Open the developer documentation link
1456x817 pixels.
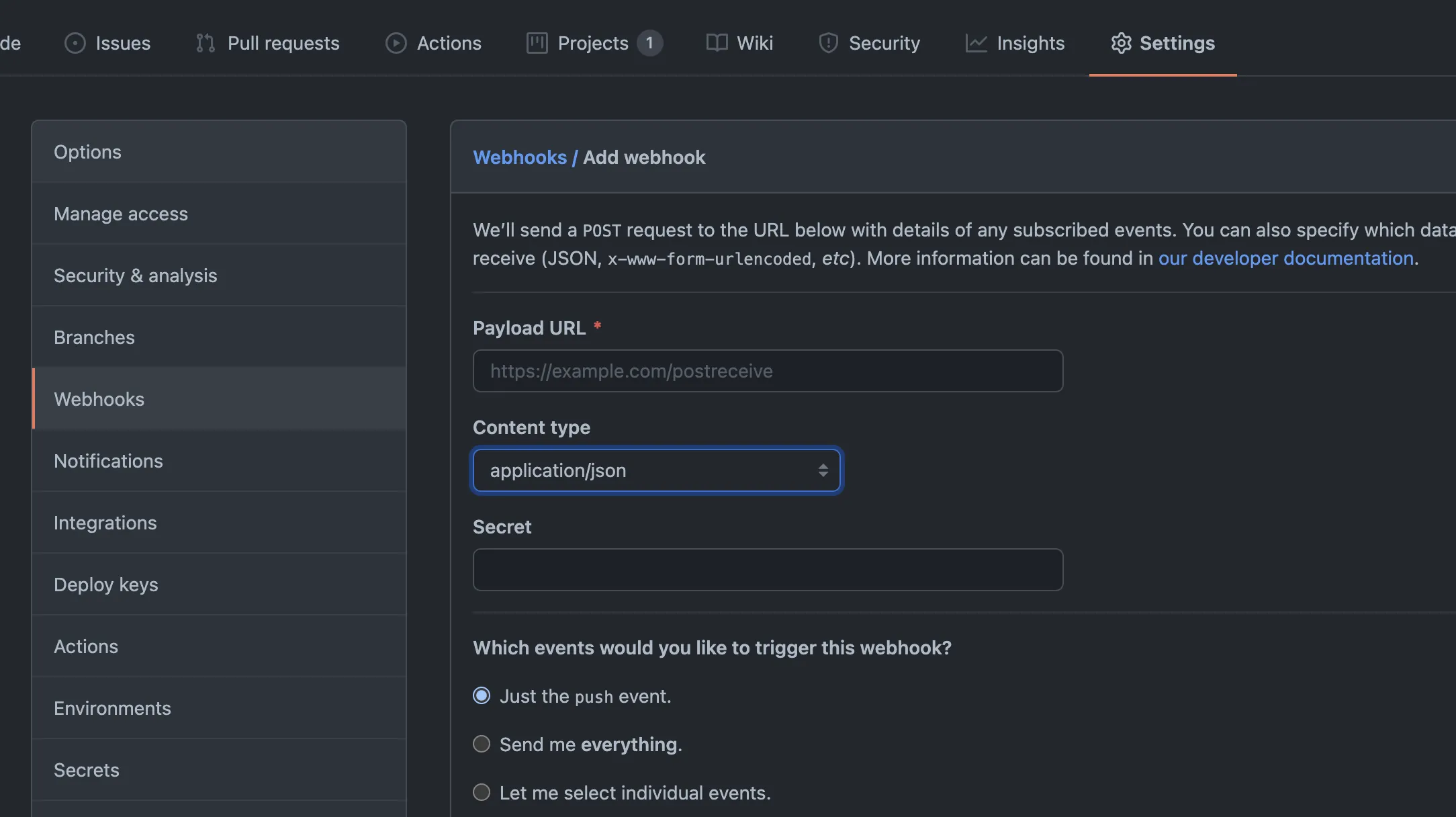(x=1285, y=258)
